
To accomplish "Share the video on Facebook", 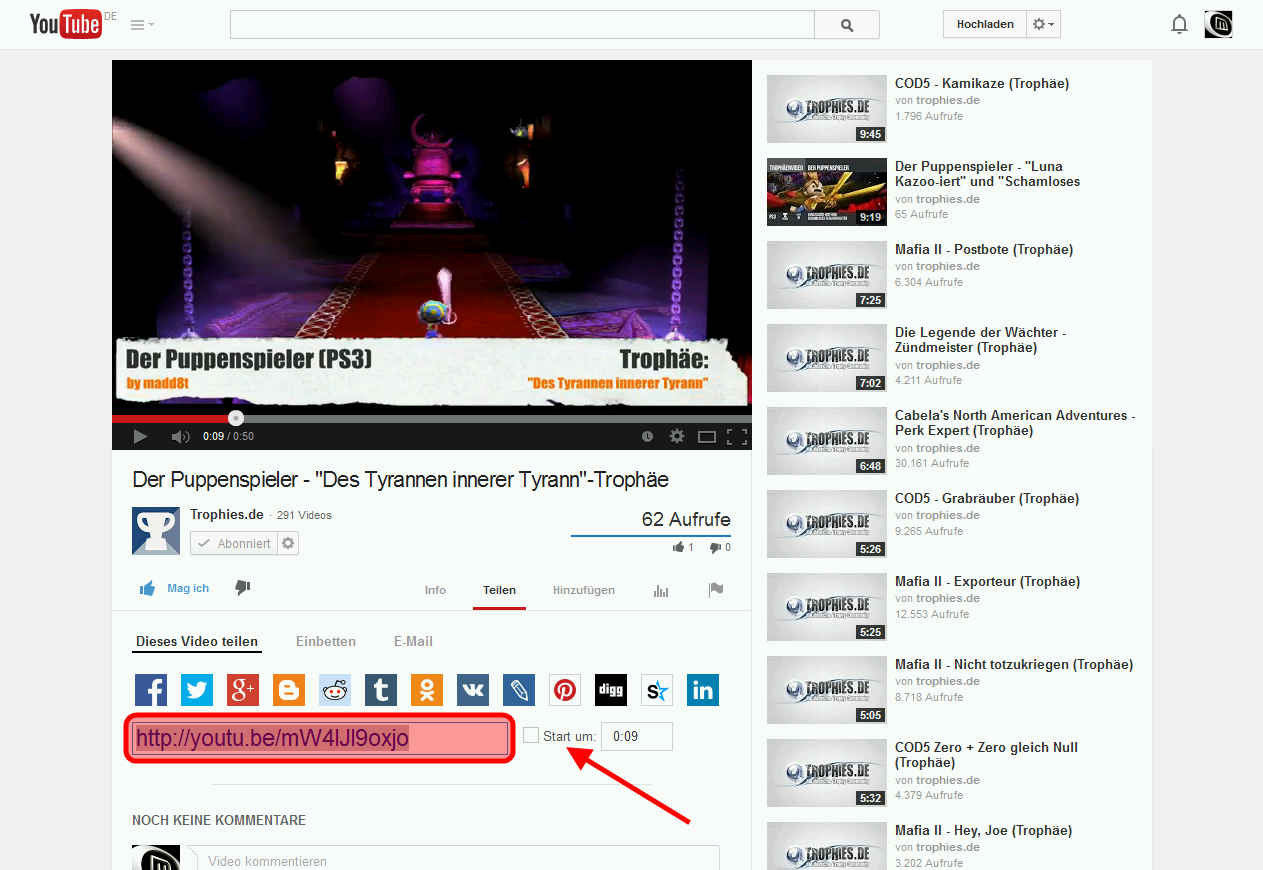I will pos(151,690).
